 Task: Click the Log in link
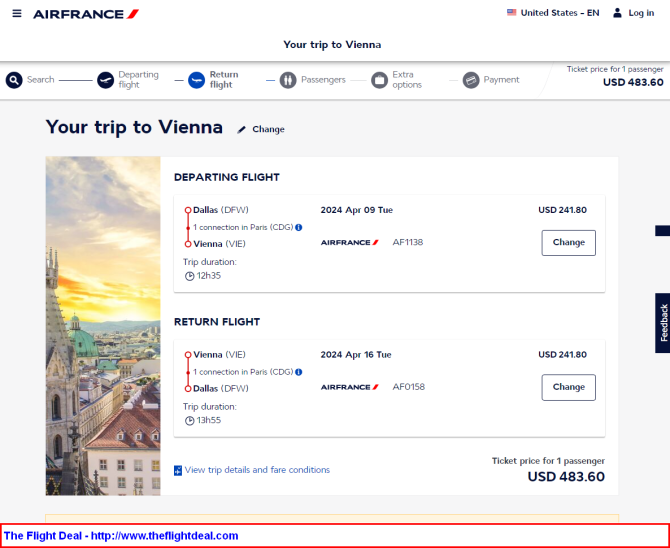641,13
